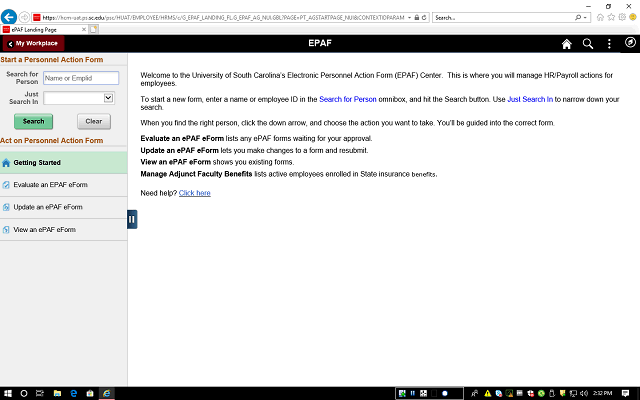Click the taskbar clock showing 2:32 PM
The width and height of the screenshot is (640, 400).
coord(602,393)
